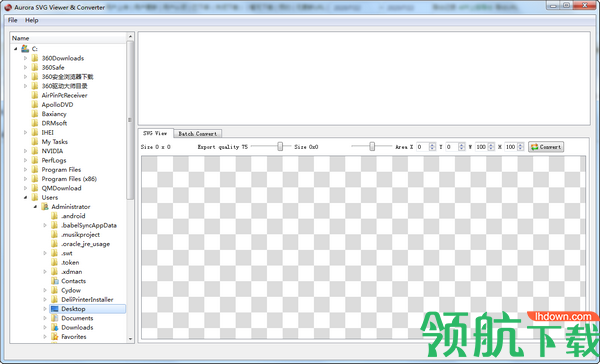600x364 pixels.
Task: Click the Area Y input field
Action: coord(452,147)
